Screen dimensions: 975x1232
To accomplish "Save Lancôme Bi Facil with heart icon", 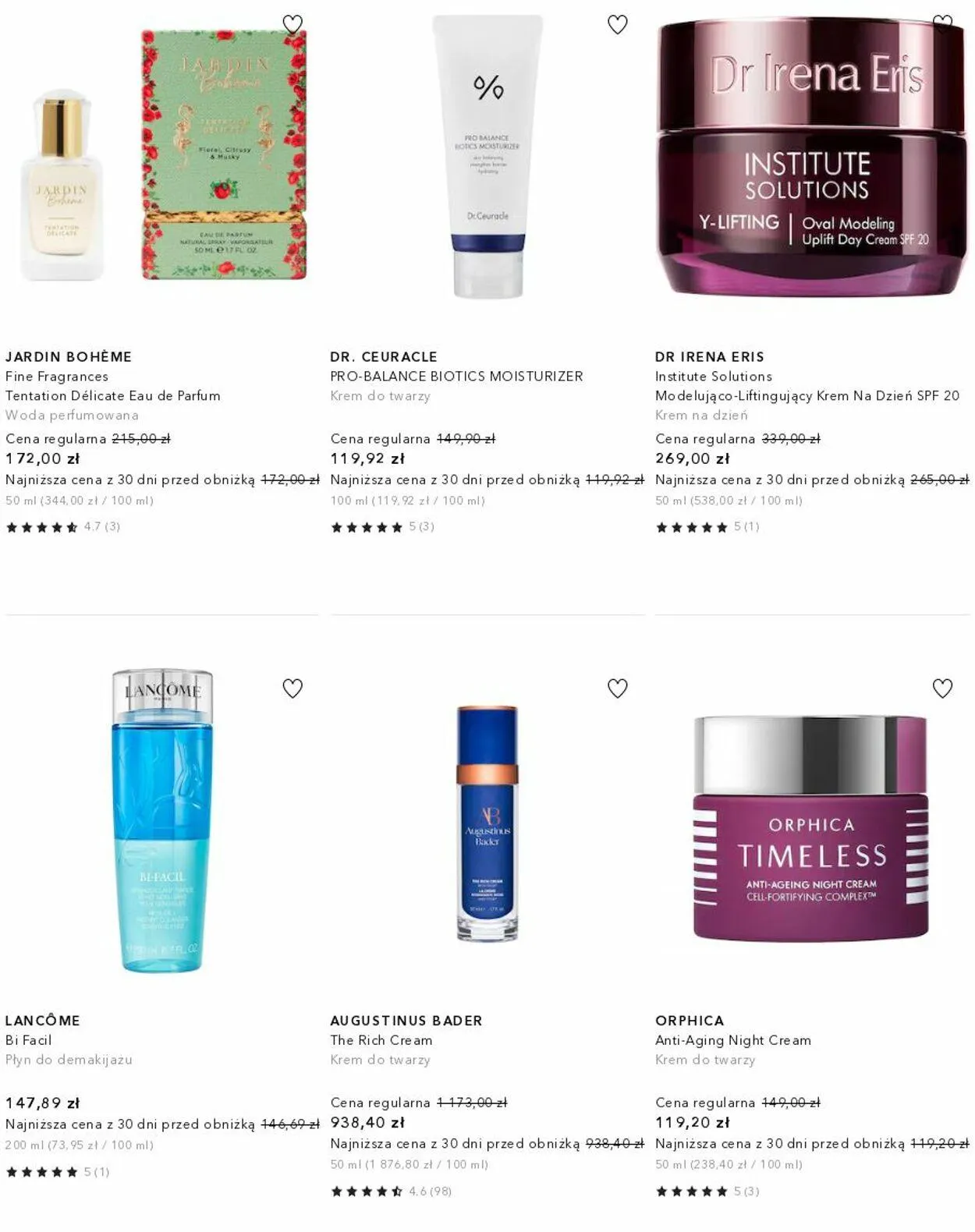I will click(x=292, y=689).
